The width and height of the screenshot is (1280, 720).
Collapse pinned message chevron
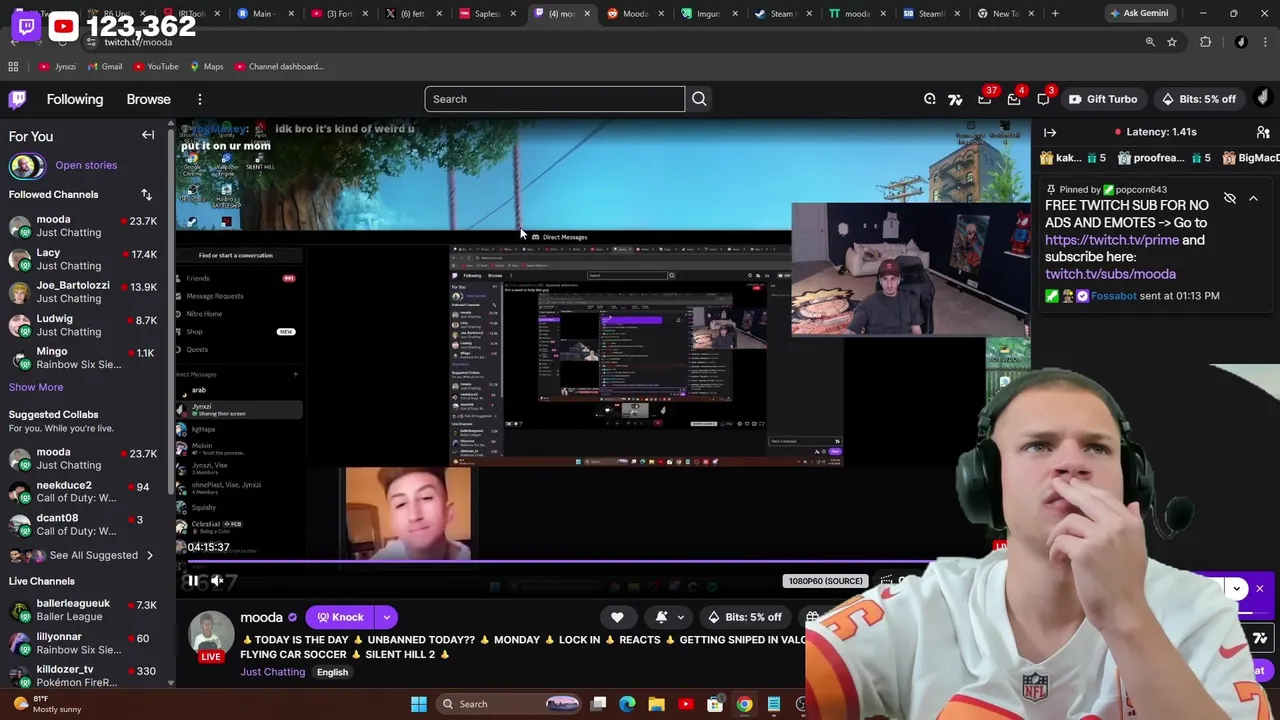coord(1253,198)
